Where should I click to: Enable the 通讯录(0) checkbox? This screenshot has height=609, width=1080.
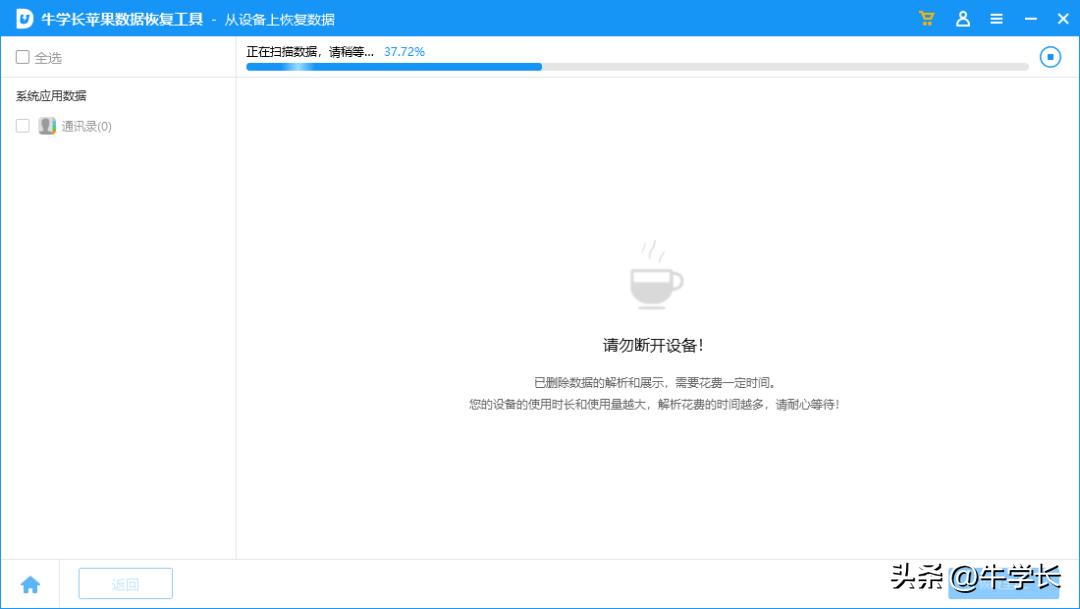click(x=22, y=126)
